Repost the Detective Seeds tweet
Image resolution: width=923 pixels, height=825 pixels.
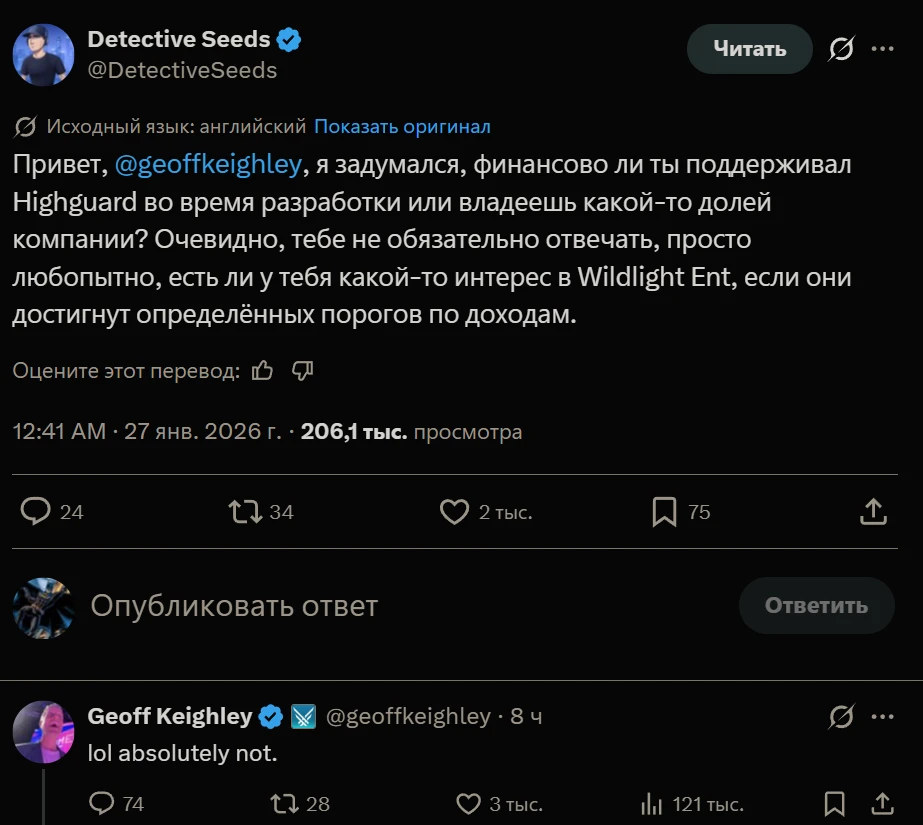pos(245,512)
